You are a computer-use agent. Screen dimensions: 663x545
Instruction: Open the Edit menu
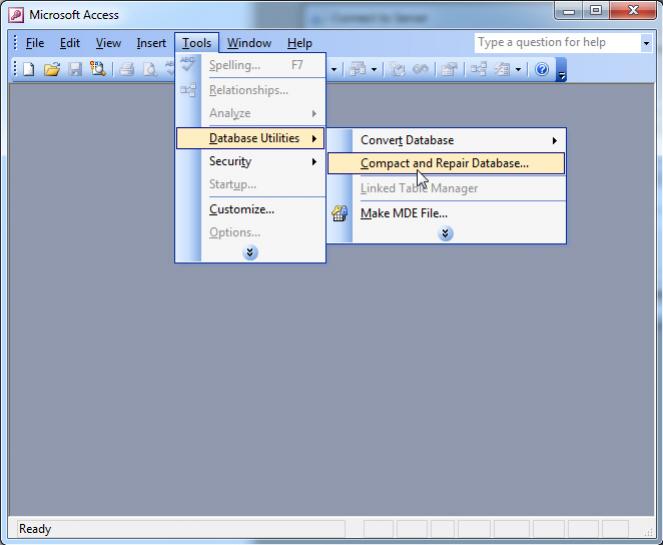70,43
